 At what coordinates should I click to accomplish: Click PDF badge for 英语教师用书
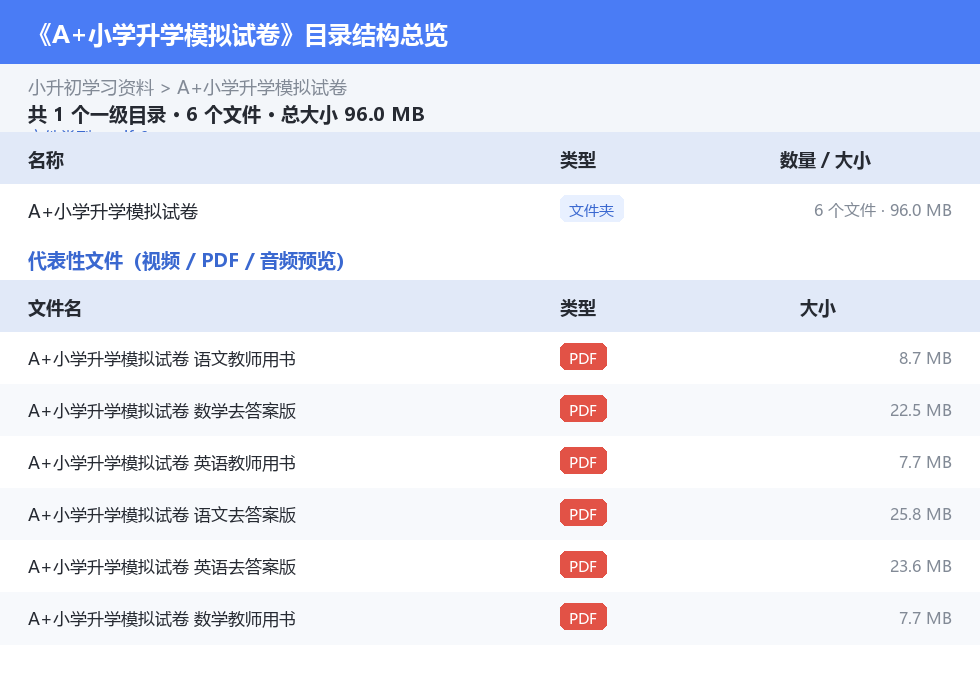[583, 461]
